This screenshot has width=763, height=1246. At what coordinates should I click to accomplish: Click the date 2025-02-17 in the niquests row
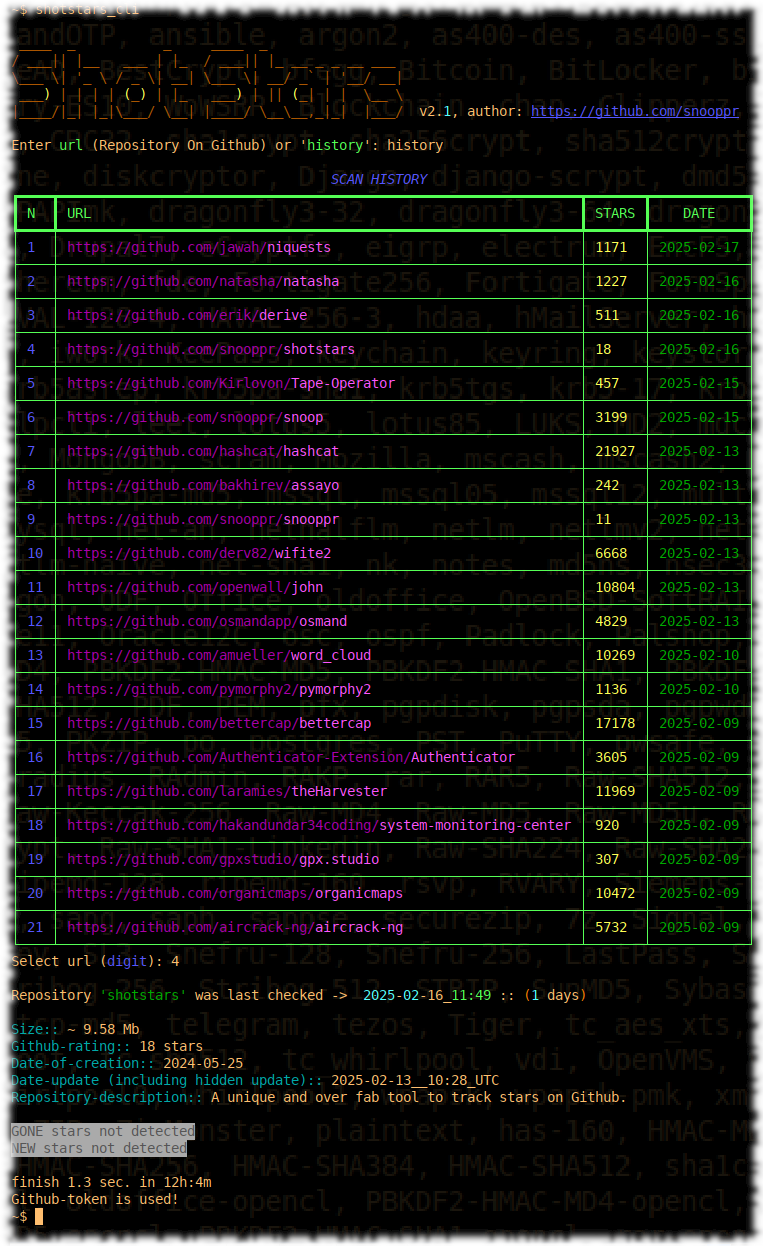pos(699,247)
